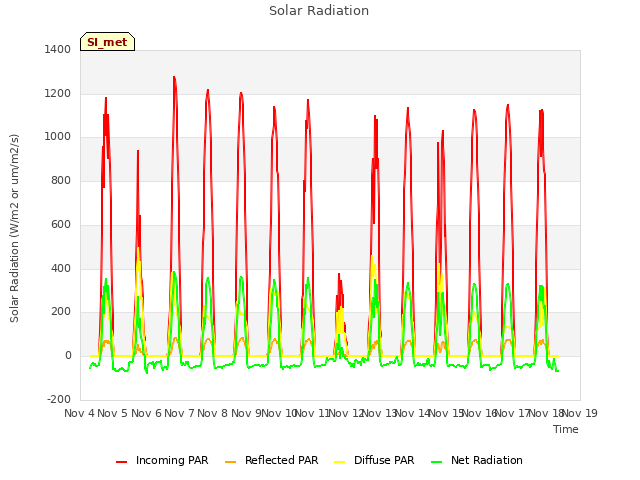Click the Incoming PAR legend label
Screen dimensions: 640x480
tap(172, 460)
